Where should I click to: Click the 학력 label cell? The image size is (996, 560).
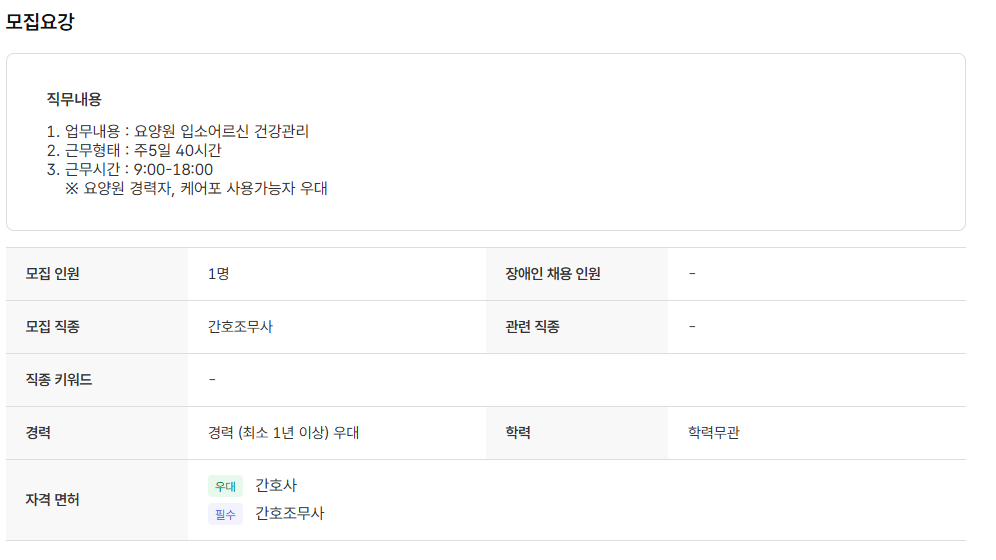tap(518, 433)
